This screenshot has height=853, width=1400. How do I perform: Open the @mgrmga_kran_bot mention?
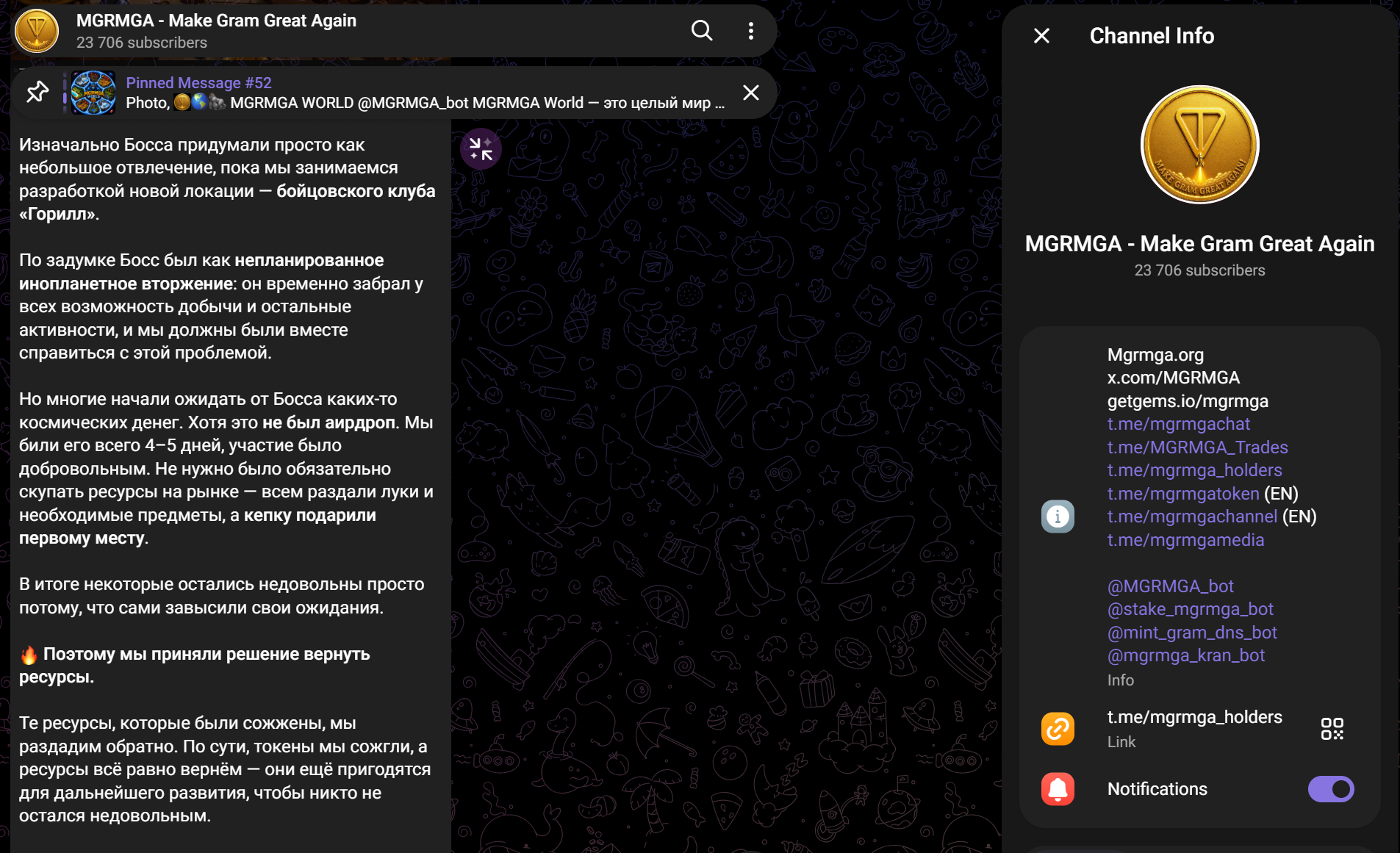pos(1186,655)
